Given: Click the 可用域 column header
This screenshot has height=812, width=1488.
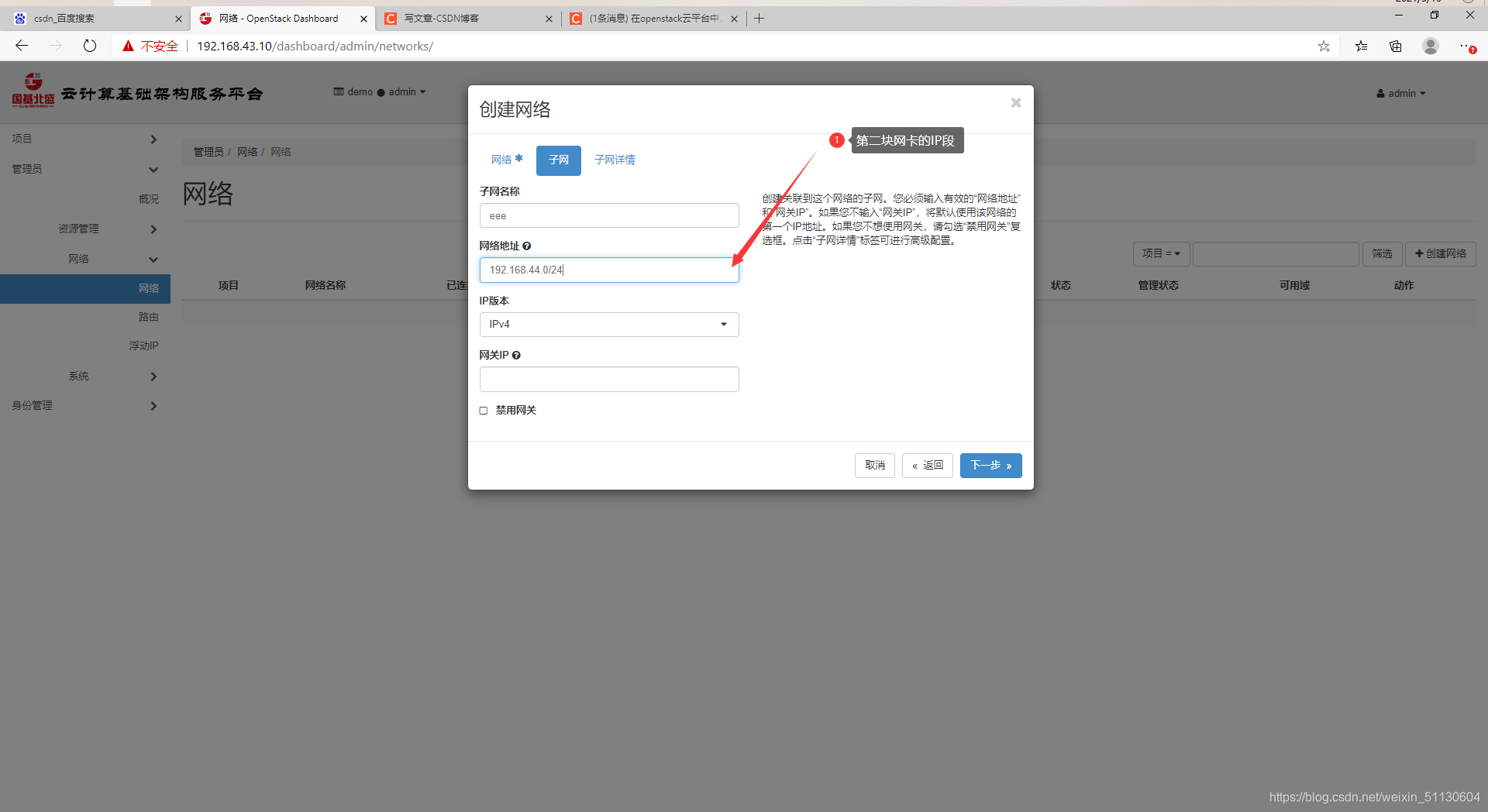Looking at the screenshot, I should click(1294, 285).
